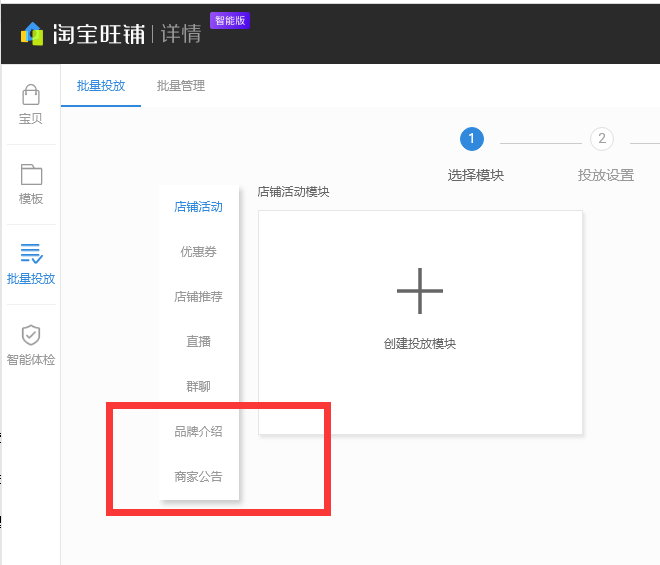660x565 pixels.
Task: Open the 智能体检 shield icon in sidebar
Action: tap(31, 335)
